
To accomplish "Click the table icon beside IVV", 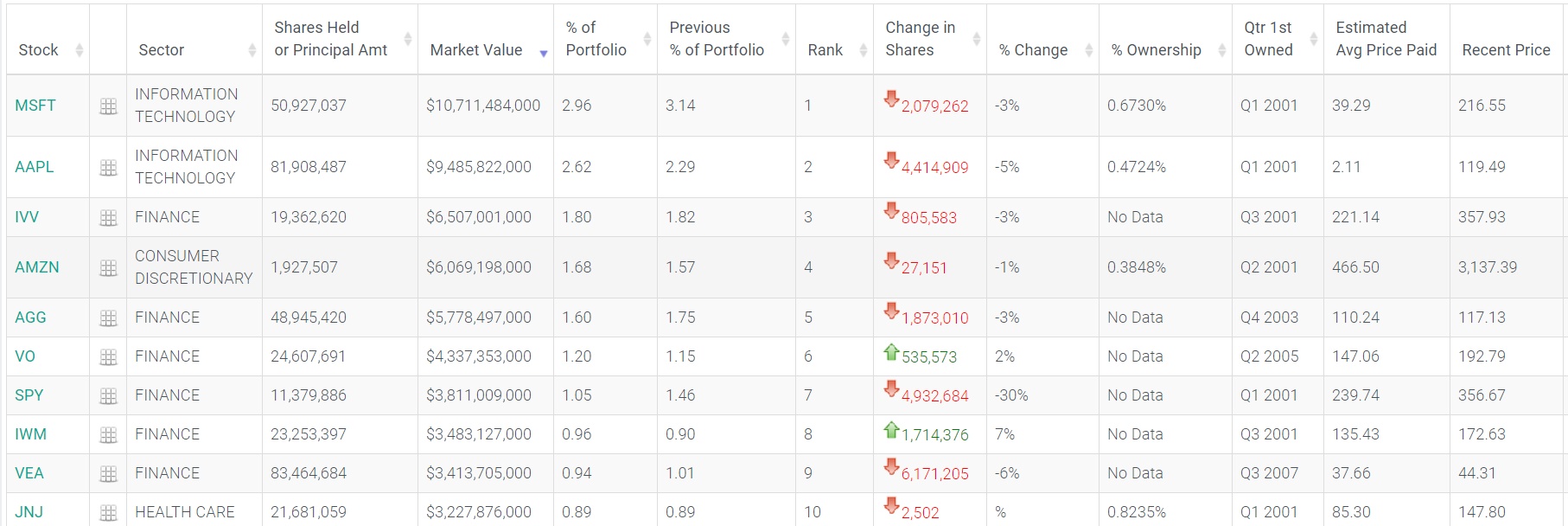I will coord(108,218).
